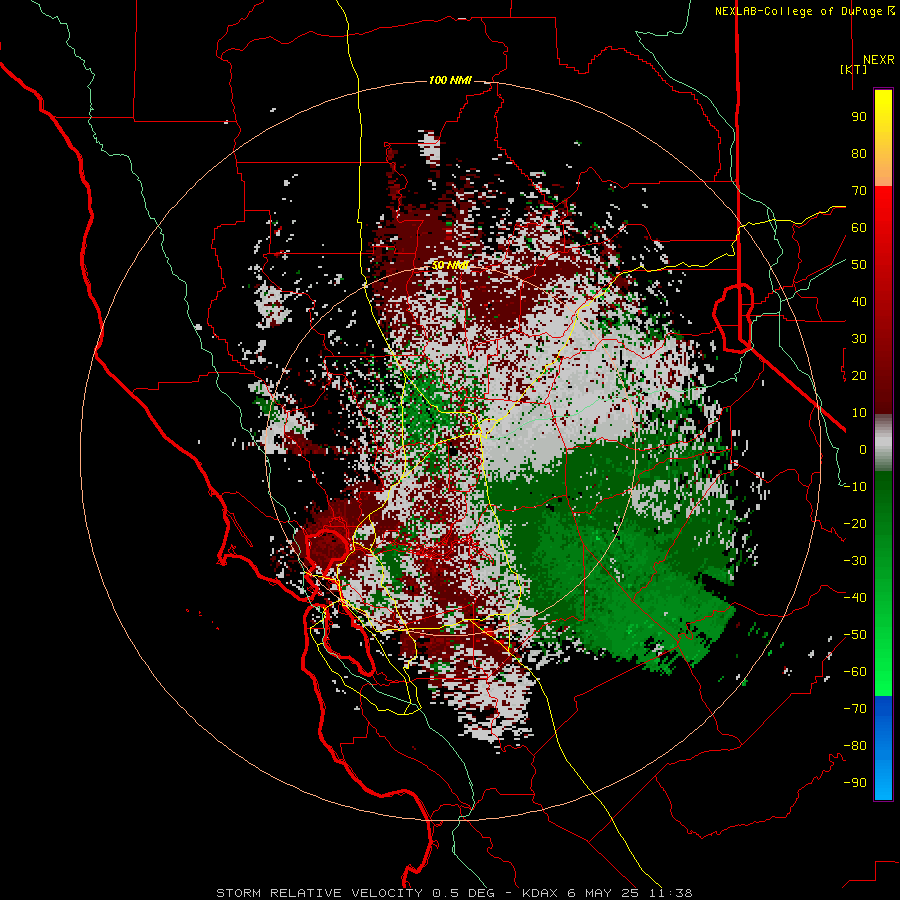Click the -50 value on the velocity scale
This screenshot has width=900, height=900.
pos(855,635)
